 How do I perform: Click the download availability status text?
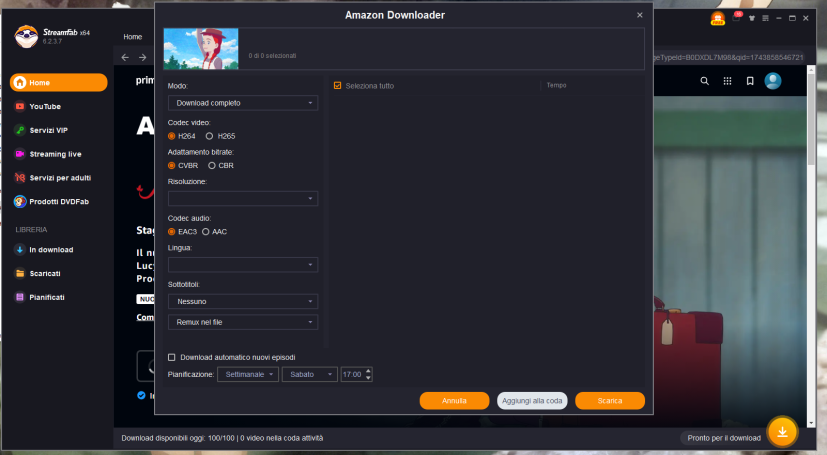[x=222, y=438]
